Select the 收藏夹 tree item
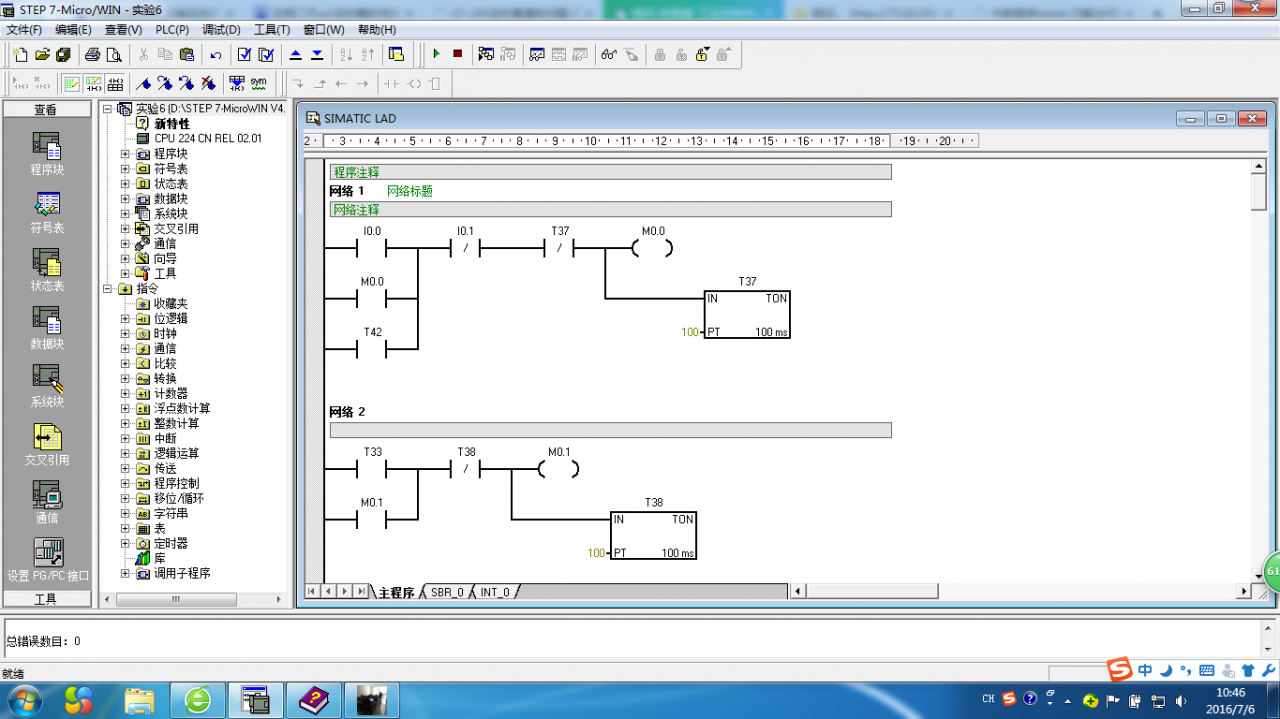Viewport: 1280px width, 719px height. 170,304
